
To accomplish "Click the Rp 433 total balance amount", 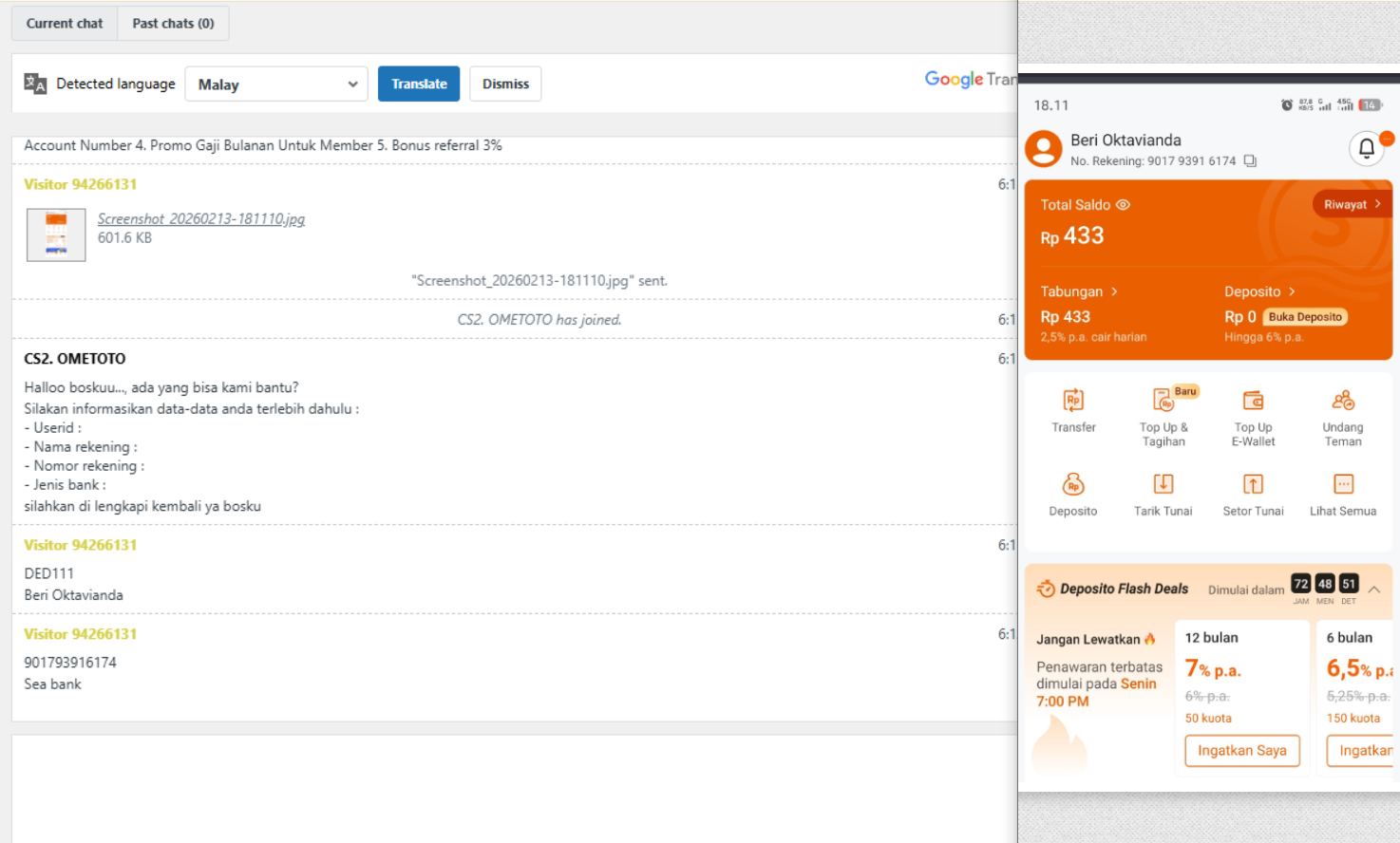I will pyautogui.click(x=1072, y=235).
